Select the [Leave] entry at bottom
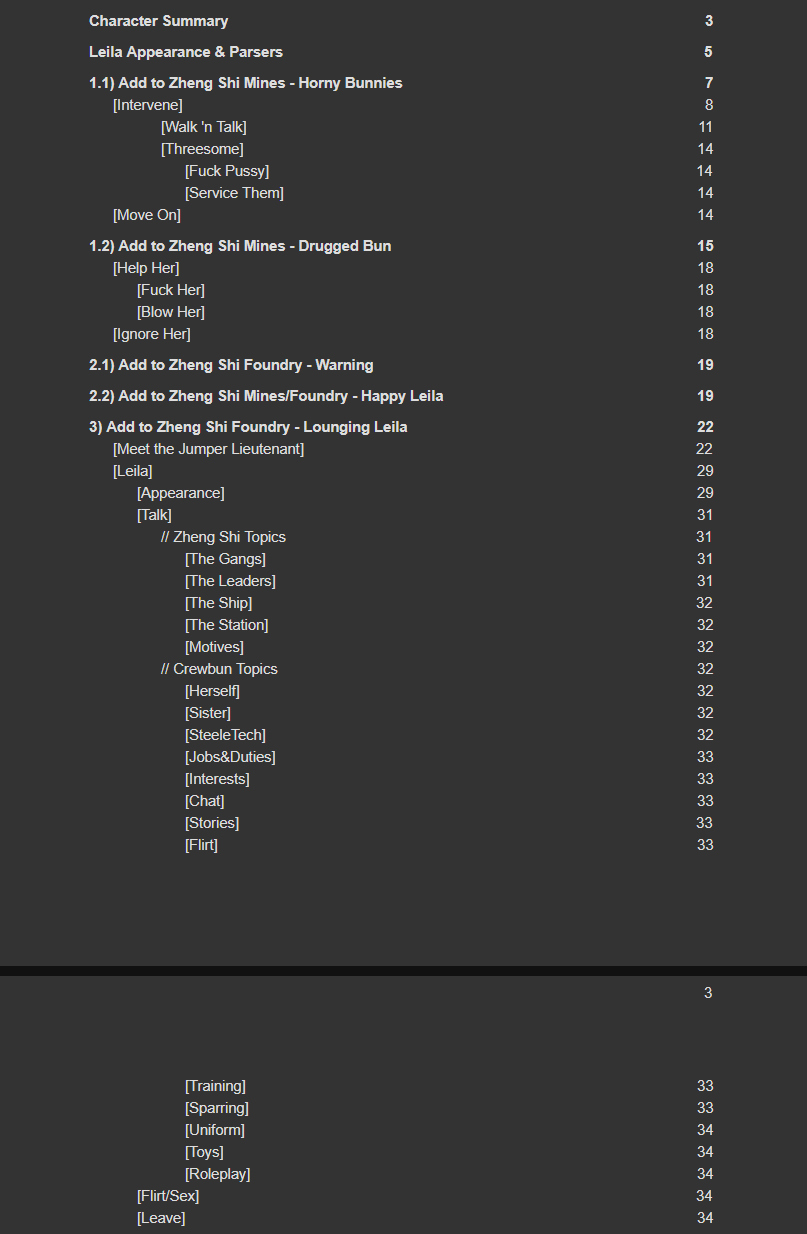The image size is (807, 1234). [x=161, y=1218]
